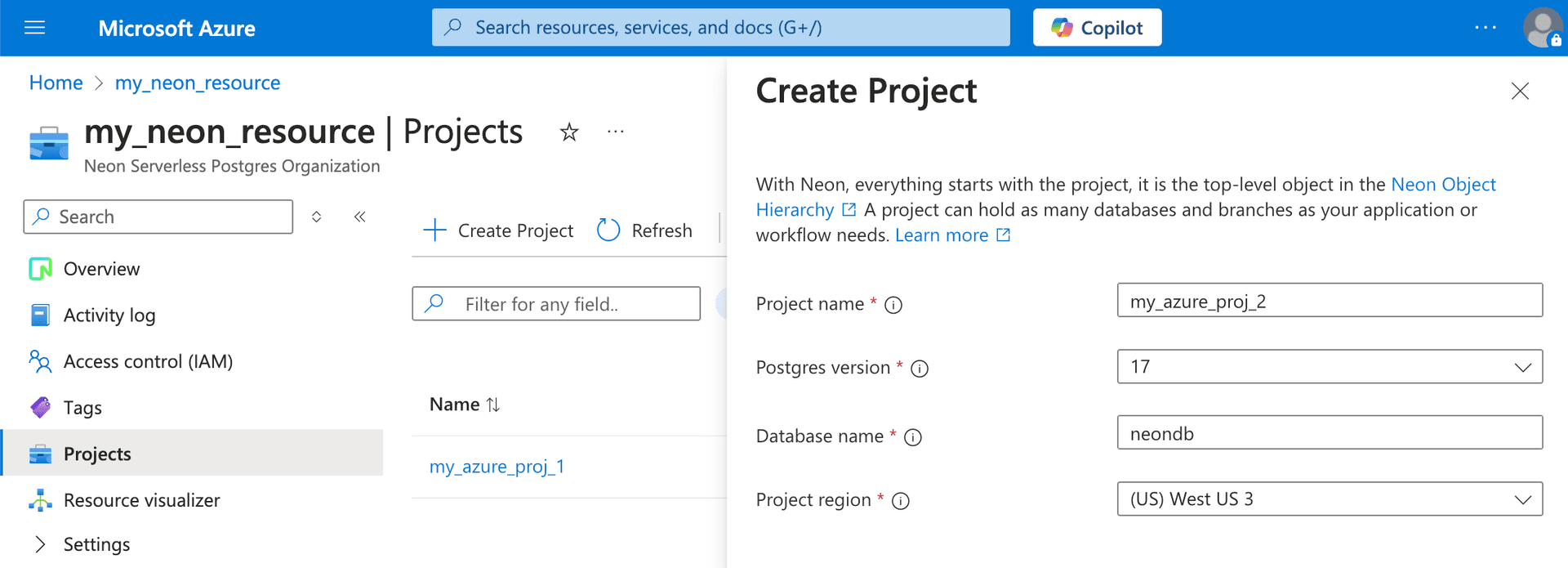Open the Project region dropdown
This screenshot has width=1568, height=568.
[1329, 499]
